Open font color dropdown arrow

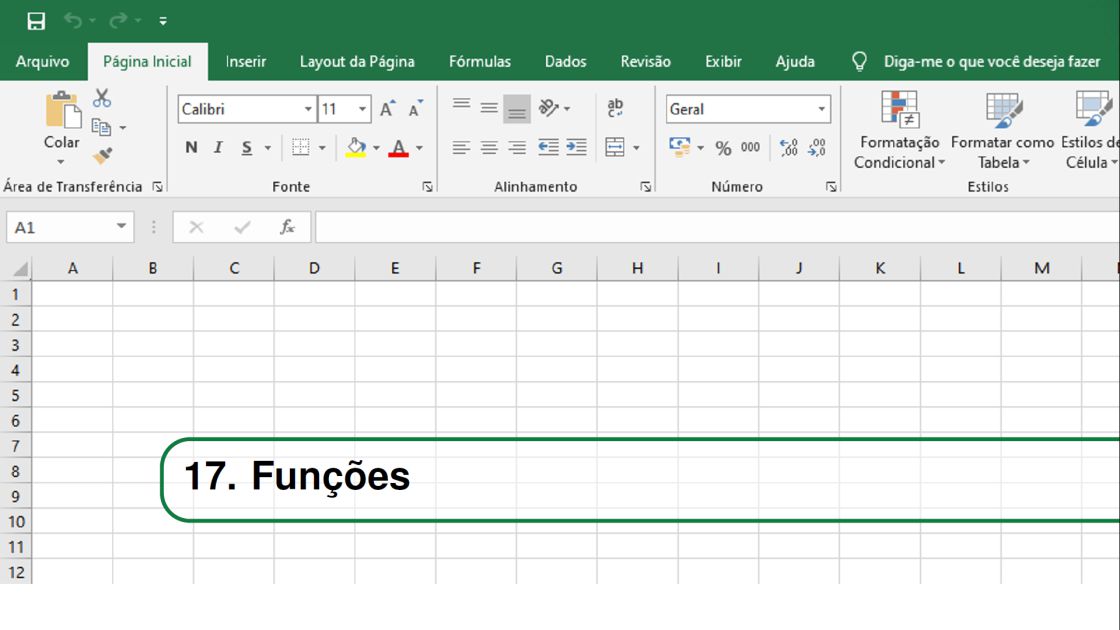pyautogui.click(x=419, y=148)
